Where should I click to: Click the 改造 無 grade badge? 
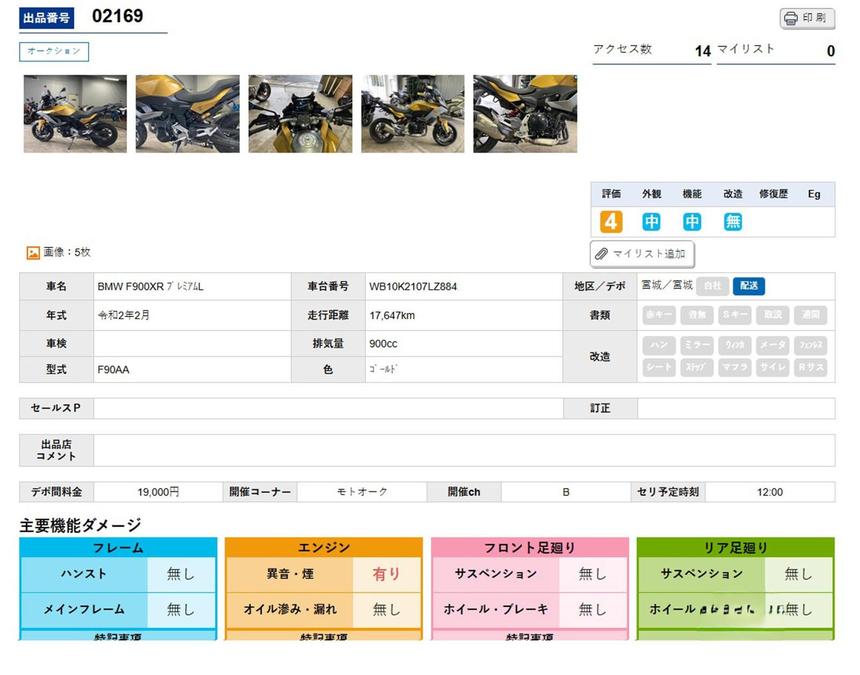click(x=733, y=222)
